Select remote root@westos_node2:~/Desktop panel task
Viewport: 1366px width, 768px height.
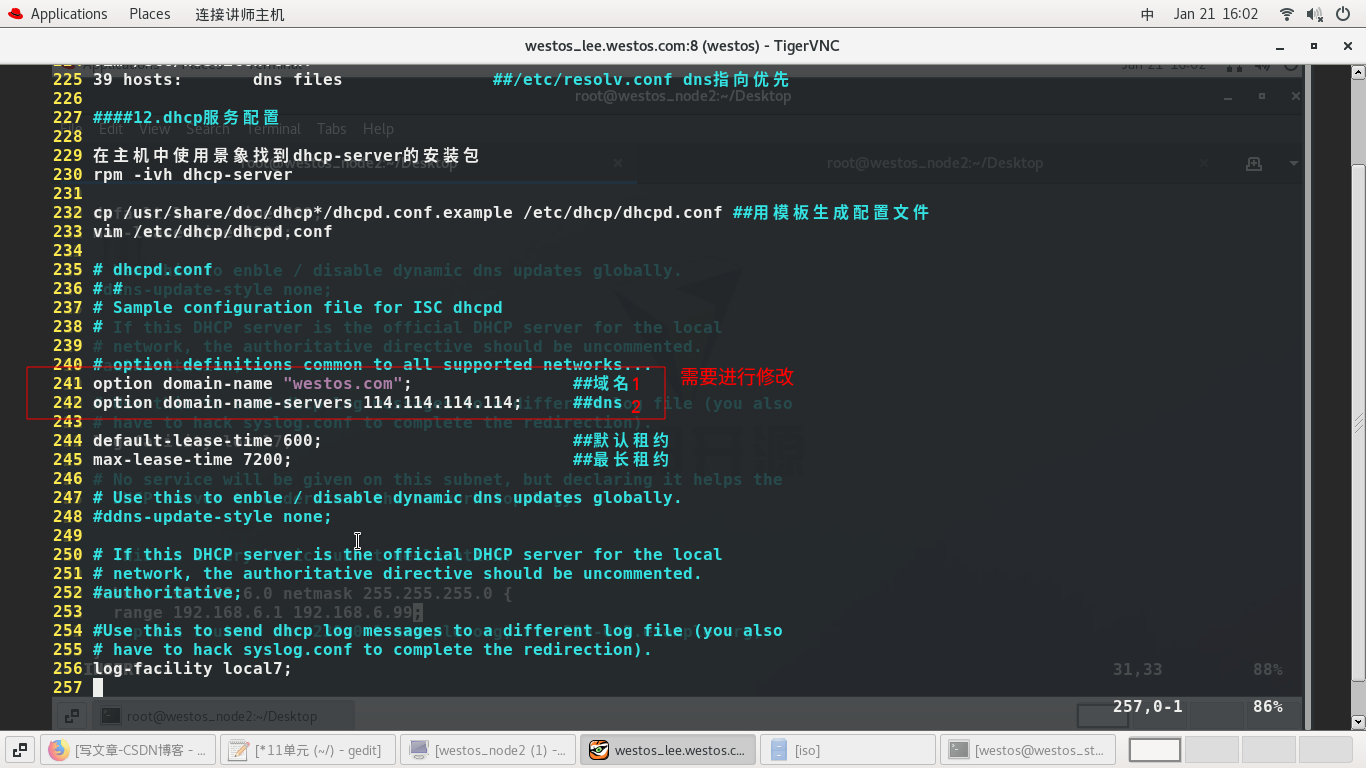(x=223, y=716)
